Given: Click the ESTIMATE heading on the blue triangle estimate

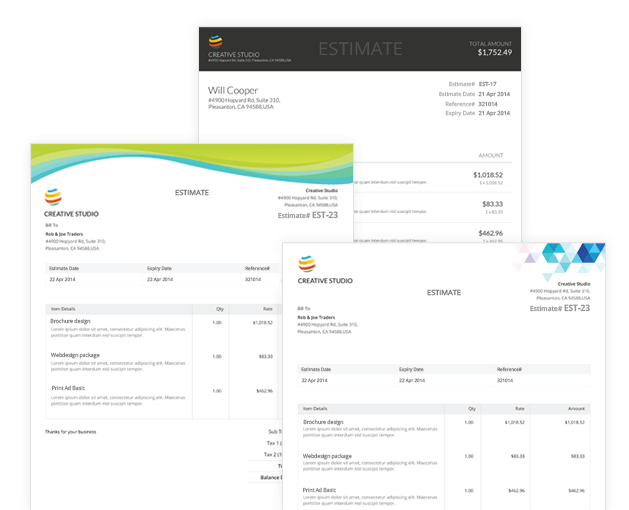Looking at the screenshot, I should click(x=444, y=293).
